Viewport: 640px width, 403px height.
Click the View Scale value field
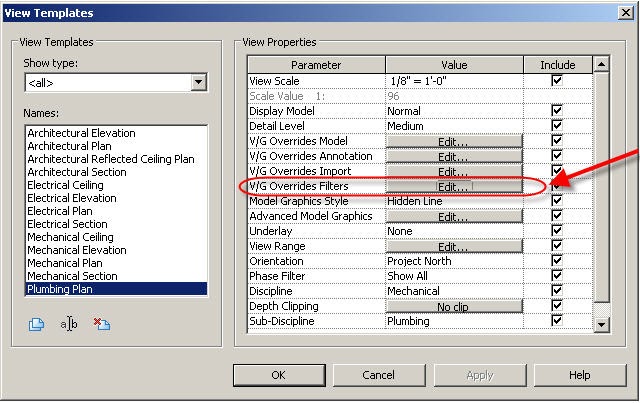click(x=454, y=81)
